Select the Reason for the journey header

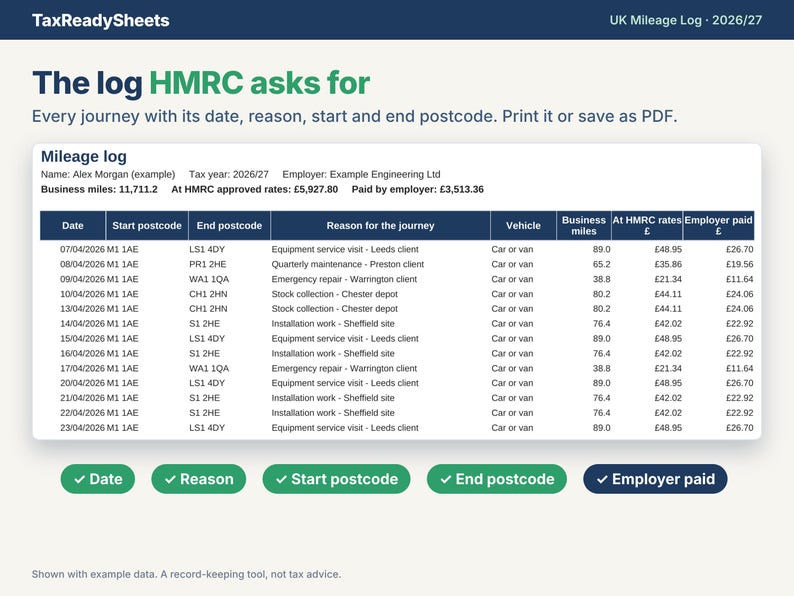click(x=380, y=226)
